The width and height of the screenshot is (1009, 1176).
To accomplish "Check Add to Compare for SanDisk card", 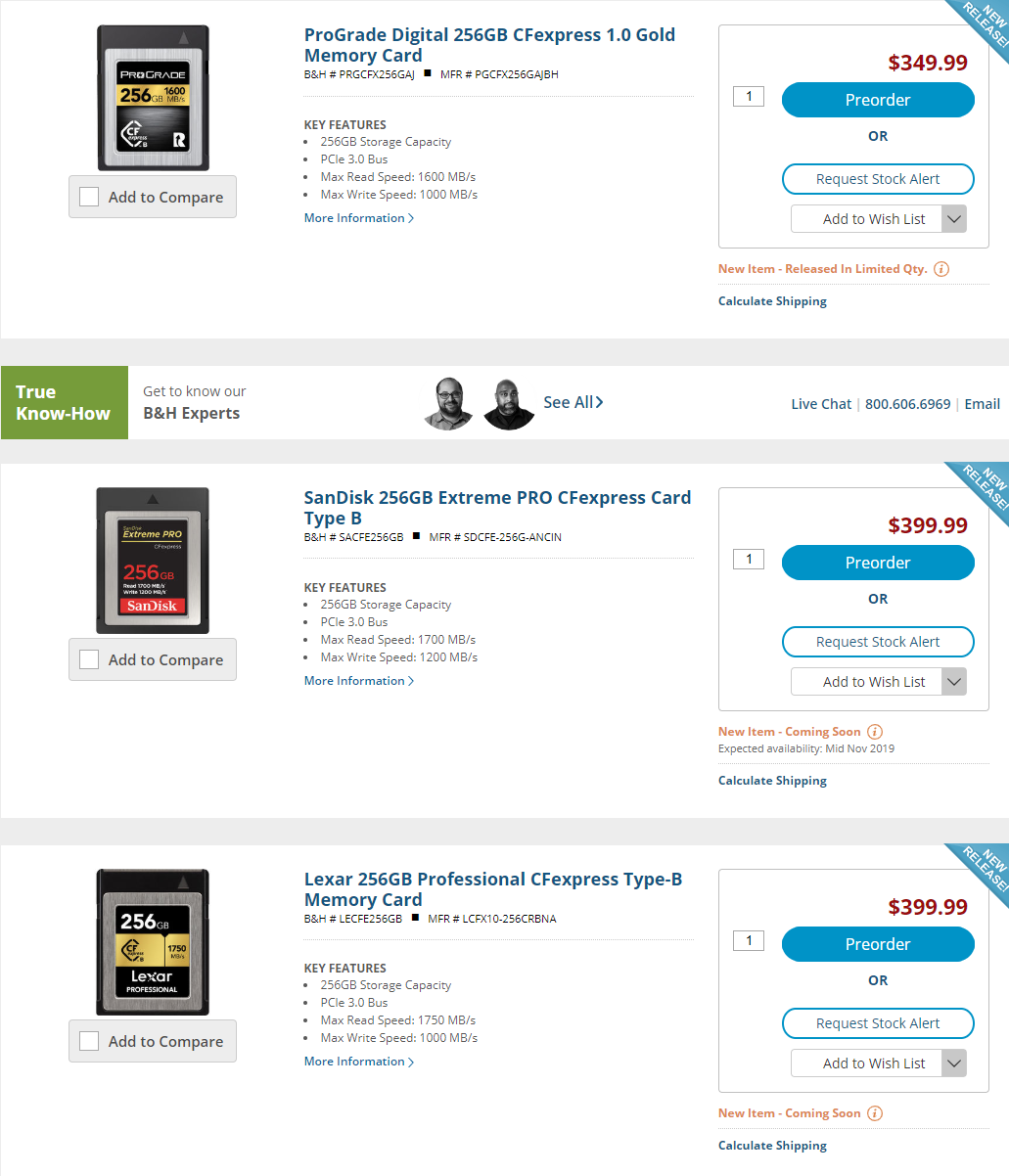I will (x=89, y=659).
